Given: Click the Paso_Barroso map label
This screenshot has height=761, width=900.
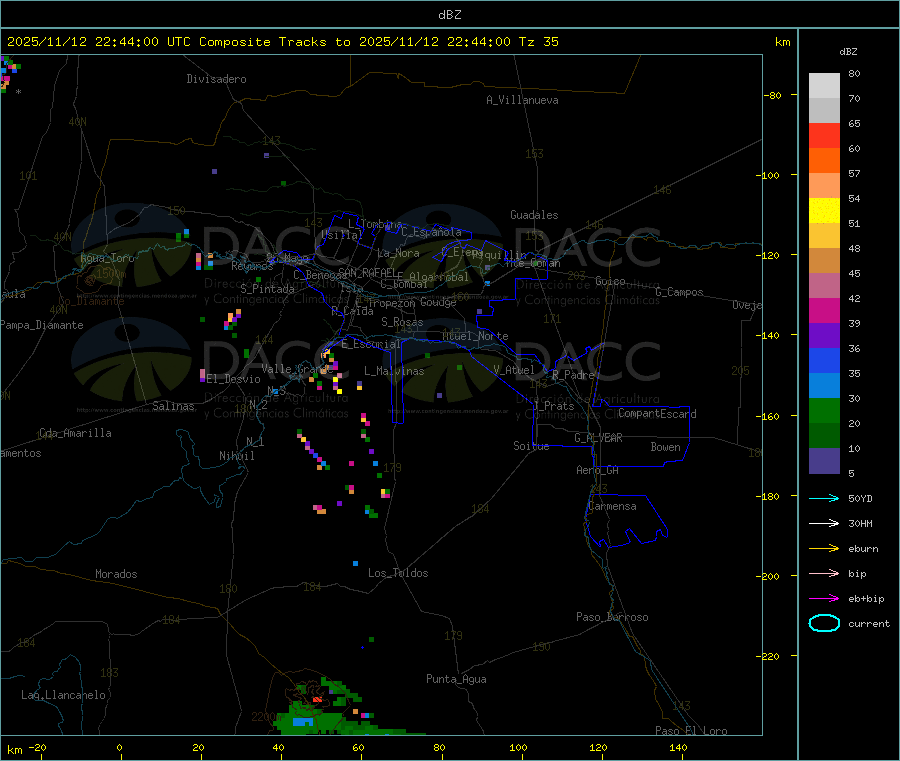Looking at the screenshot, I should [x=612, y=617].
